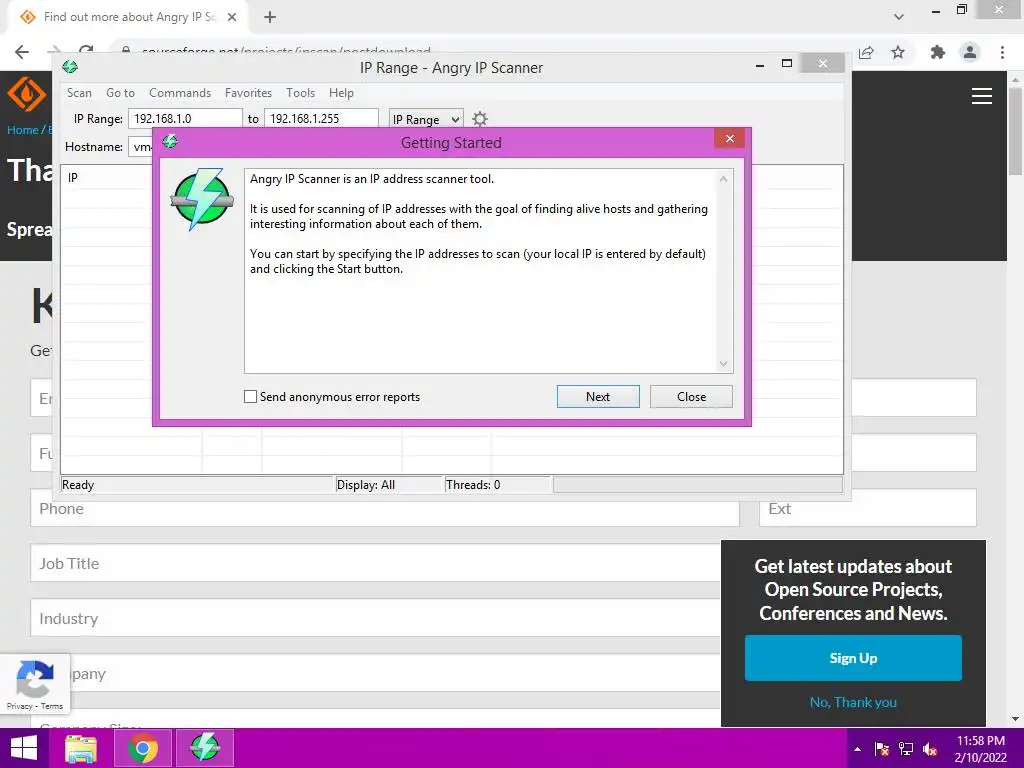Click No, Thank you link

click(853, 702)
